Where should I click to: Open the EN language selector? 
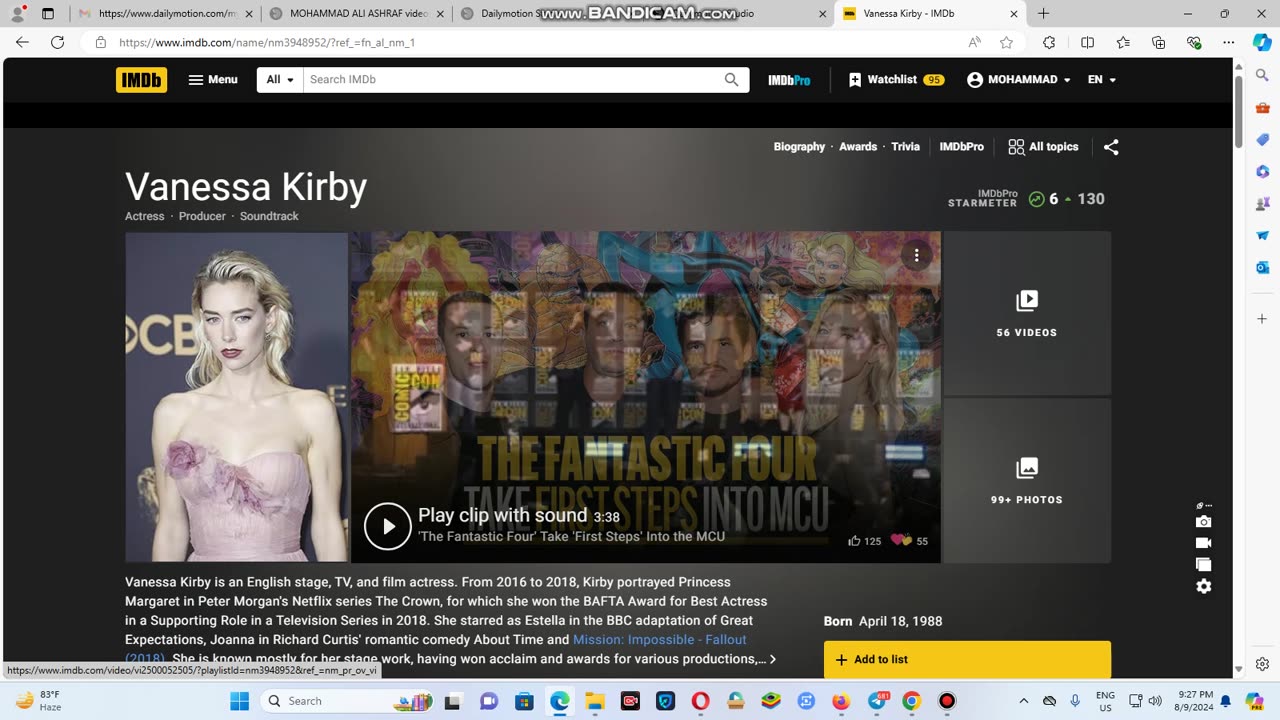1102,80
